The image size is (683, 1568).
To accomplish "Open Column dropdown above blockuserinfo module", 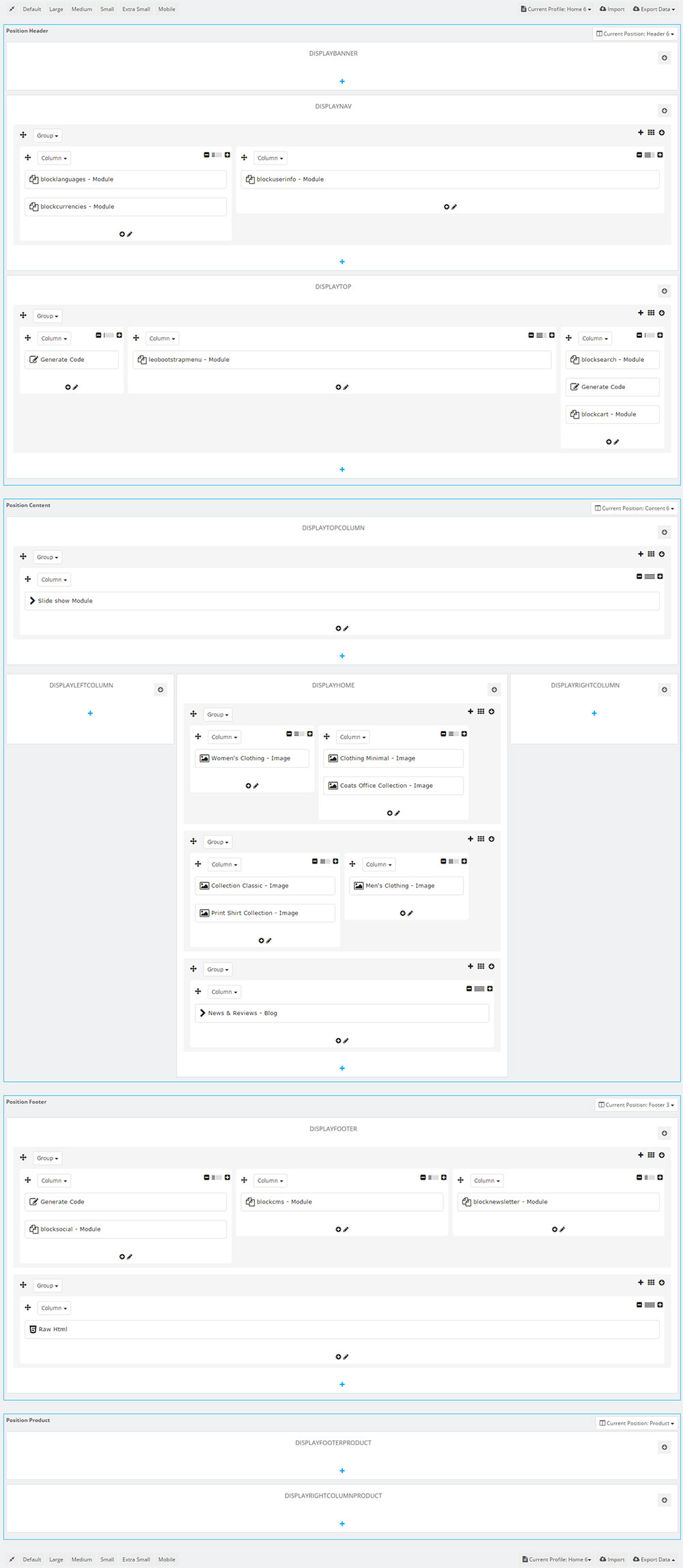I will point(270,158).
